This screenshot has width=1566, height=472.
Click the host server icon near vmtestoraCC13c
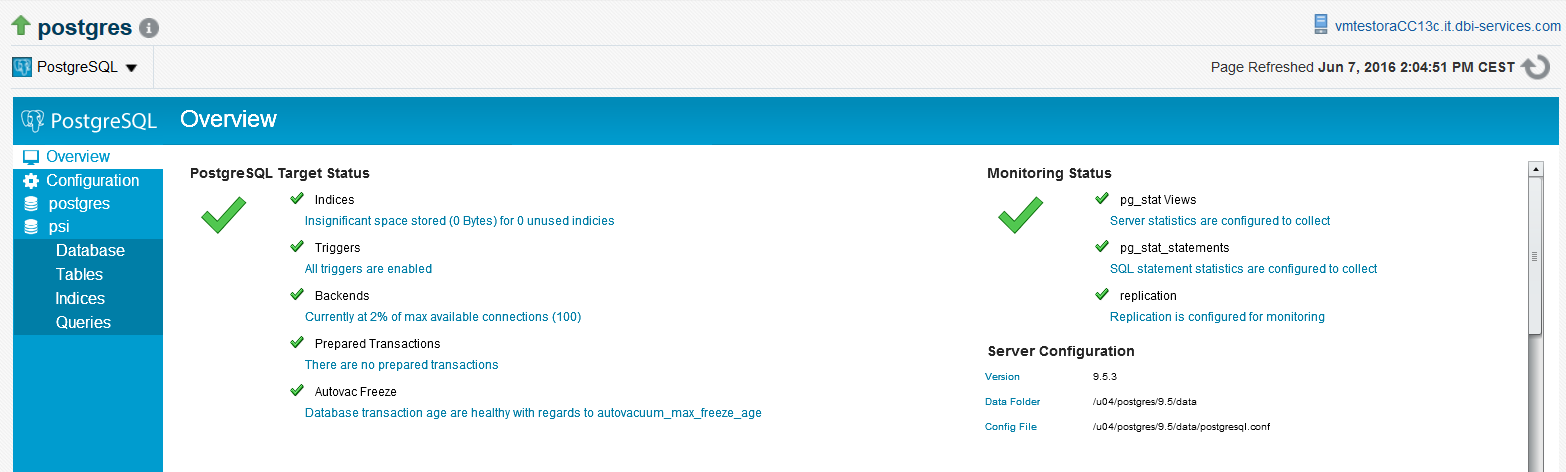[1322, 26]
